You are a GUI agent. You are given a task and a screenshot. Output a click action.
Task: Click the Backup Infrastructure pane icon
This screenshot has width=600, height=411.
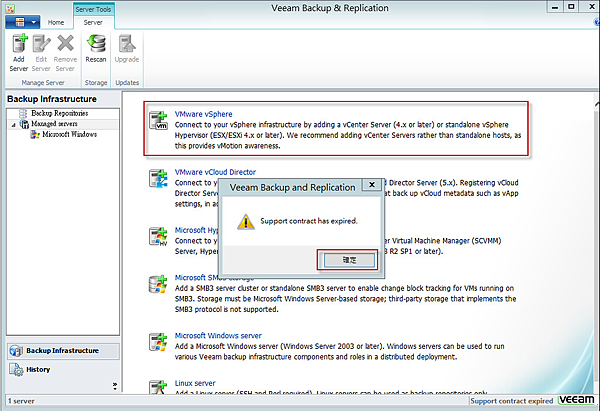coord(16,351)
